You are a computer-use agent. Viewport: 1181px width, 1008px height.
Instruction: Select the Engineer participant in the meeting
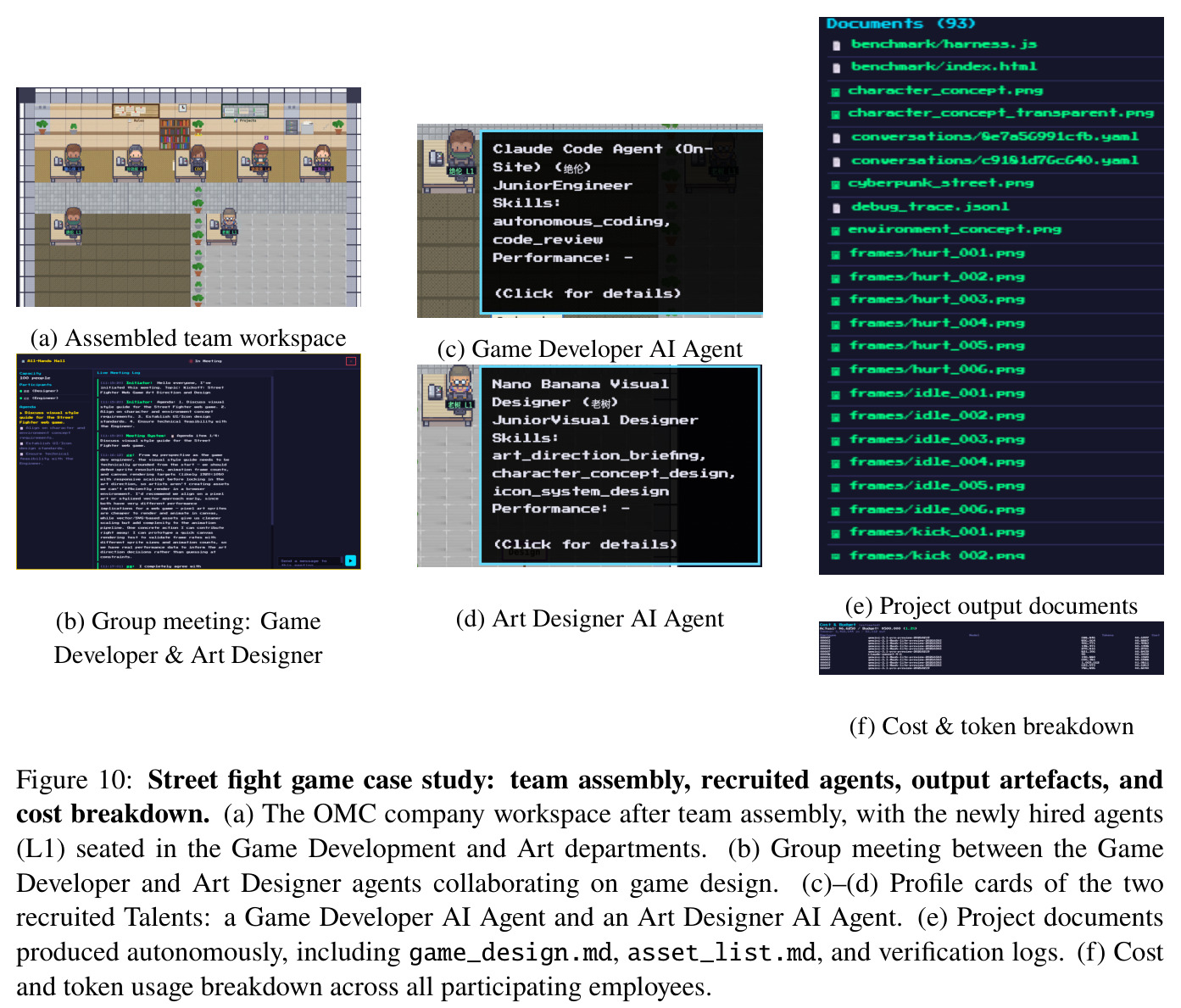pyautogui.click(x=39, y=398)
